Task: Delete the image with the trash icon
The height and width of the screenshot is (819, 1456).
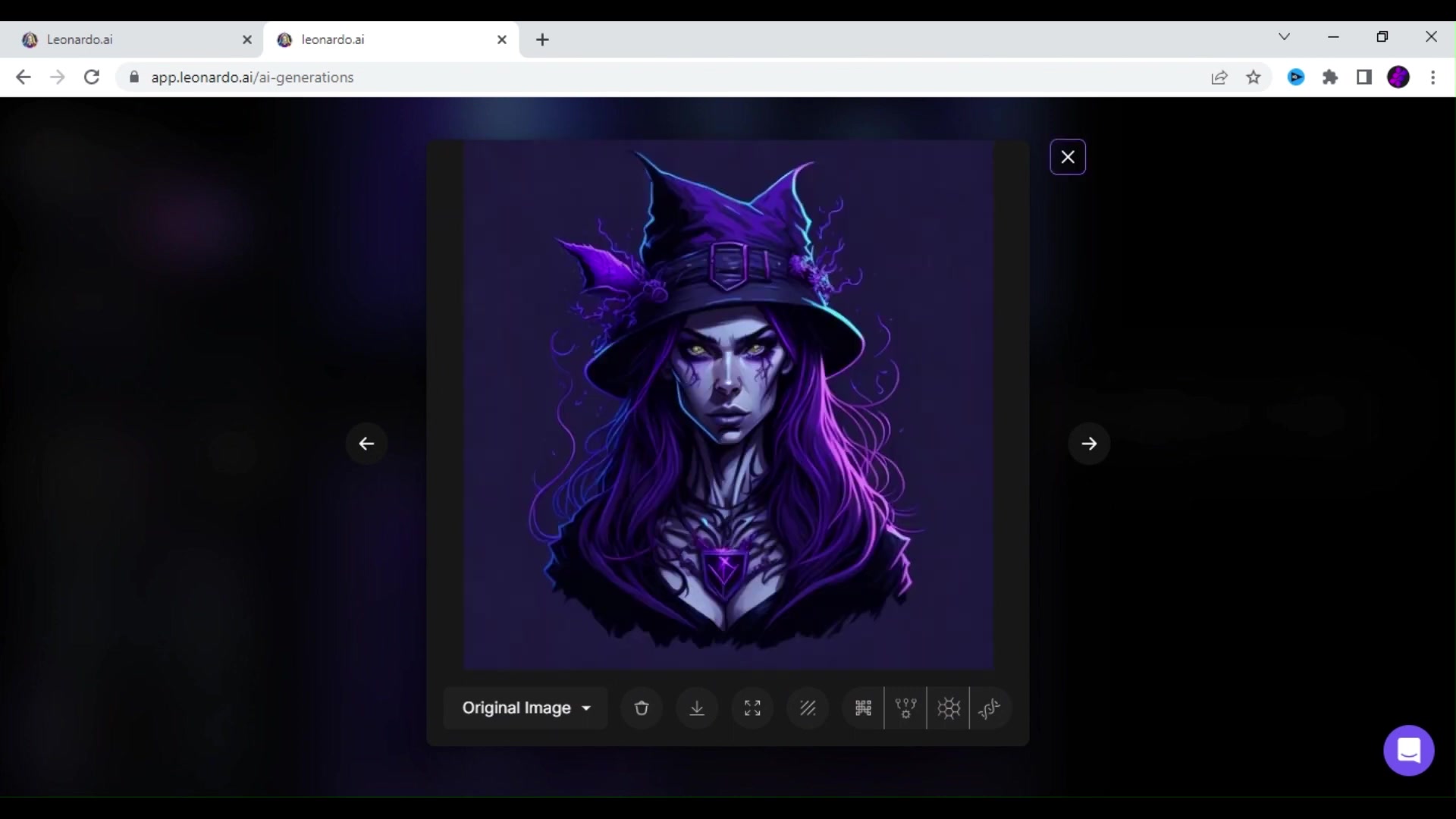Action: coord(642,708)
